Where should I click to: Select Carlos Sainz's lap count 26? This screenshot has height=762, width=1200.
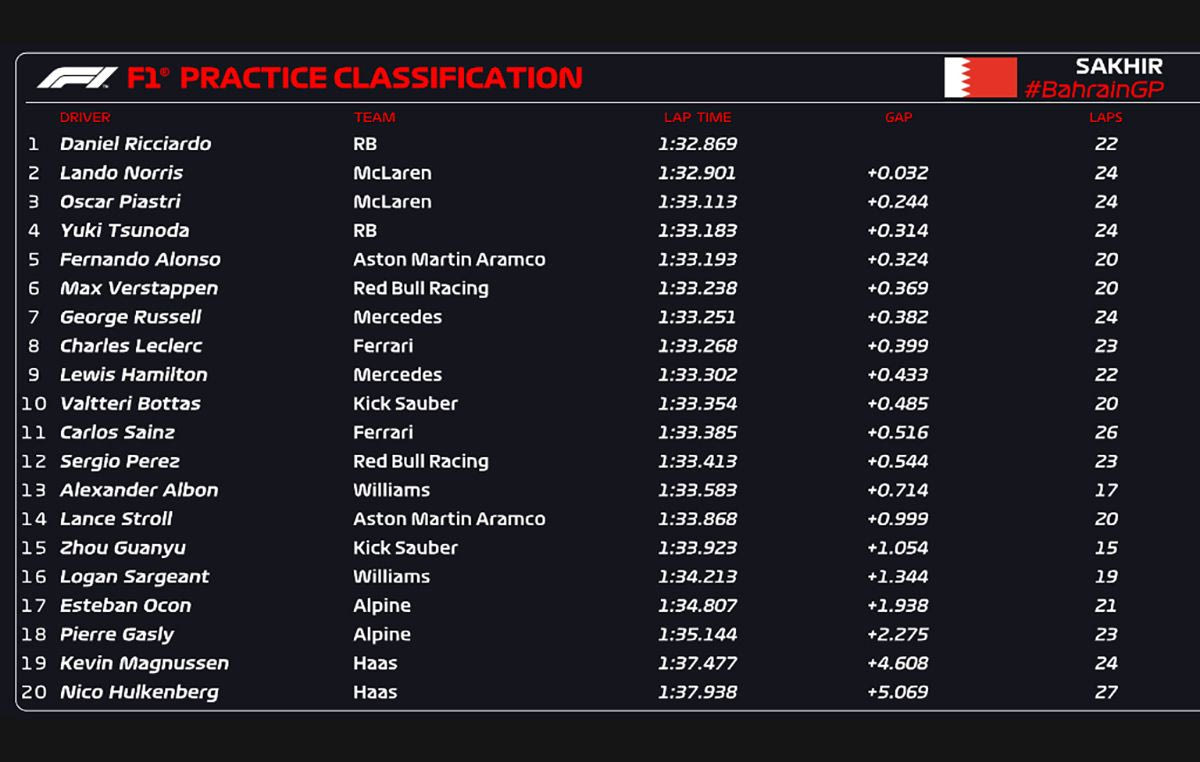1105,433
